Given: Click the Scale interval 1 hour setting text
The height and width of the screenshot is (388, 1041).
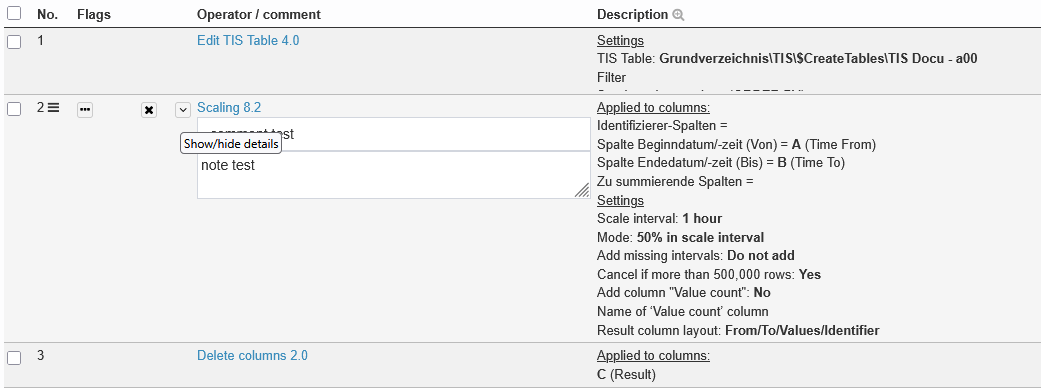Looking at the screenshot, I should [x=659, y=219].
